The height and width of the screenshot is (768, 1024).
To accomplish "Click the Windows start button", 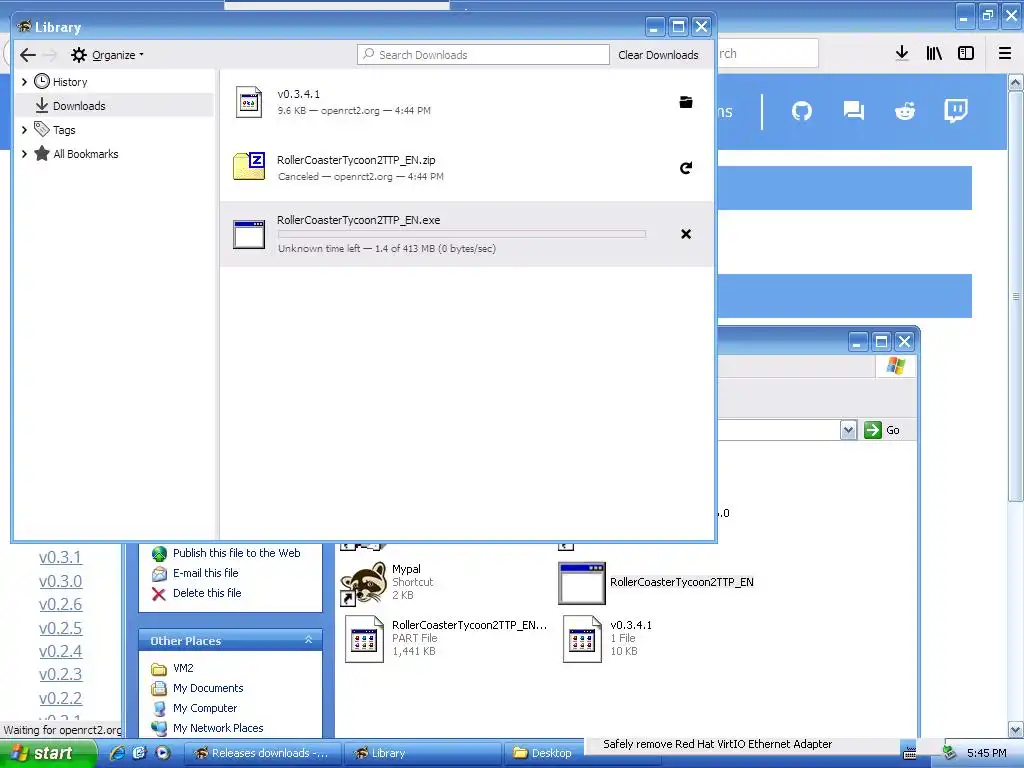I will point(47,754).
